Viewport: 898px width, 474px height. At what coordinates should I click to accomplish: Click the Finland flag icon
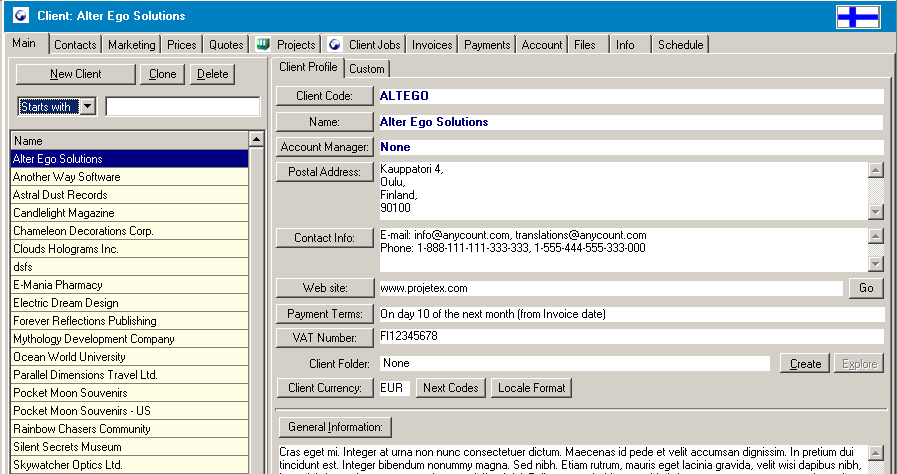tap(857, 17)
